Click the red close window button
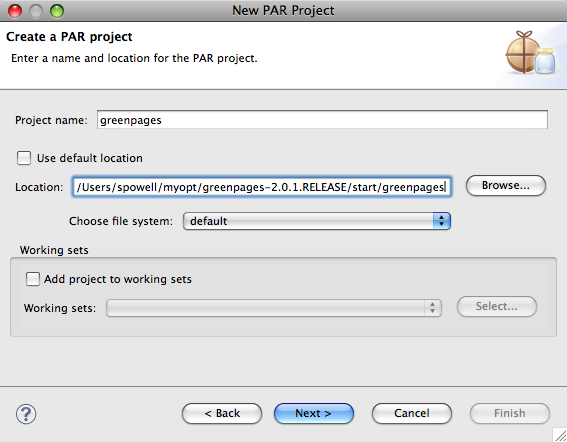 click(x=15, y=11)
